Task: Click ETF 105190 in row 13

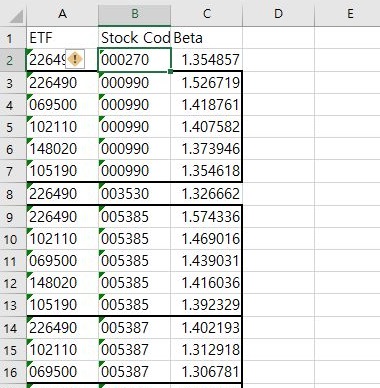Action: [x=62, y=305]
